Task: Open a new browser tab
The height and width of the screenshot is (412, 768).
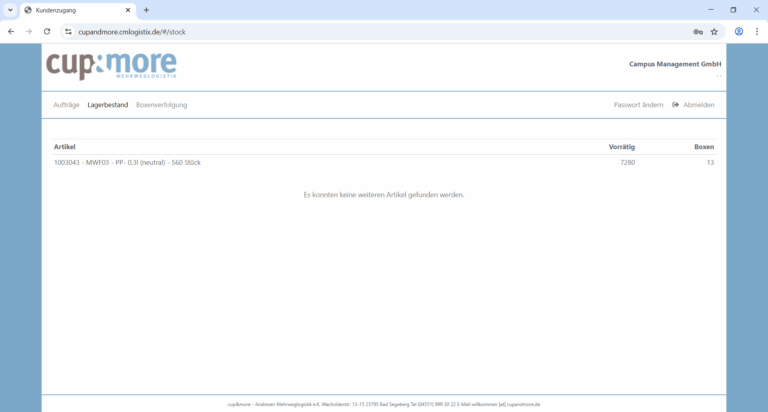Action: [146, 10]
